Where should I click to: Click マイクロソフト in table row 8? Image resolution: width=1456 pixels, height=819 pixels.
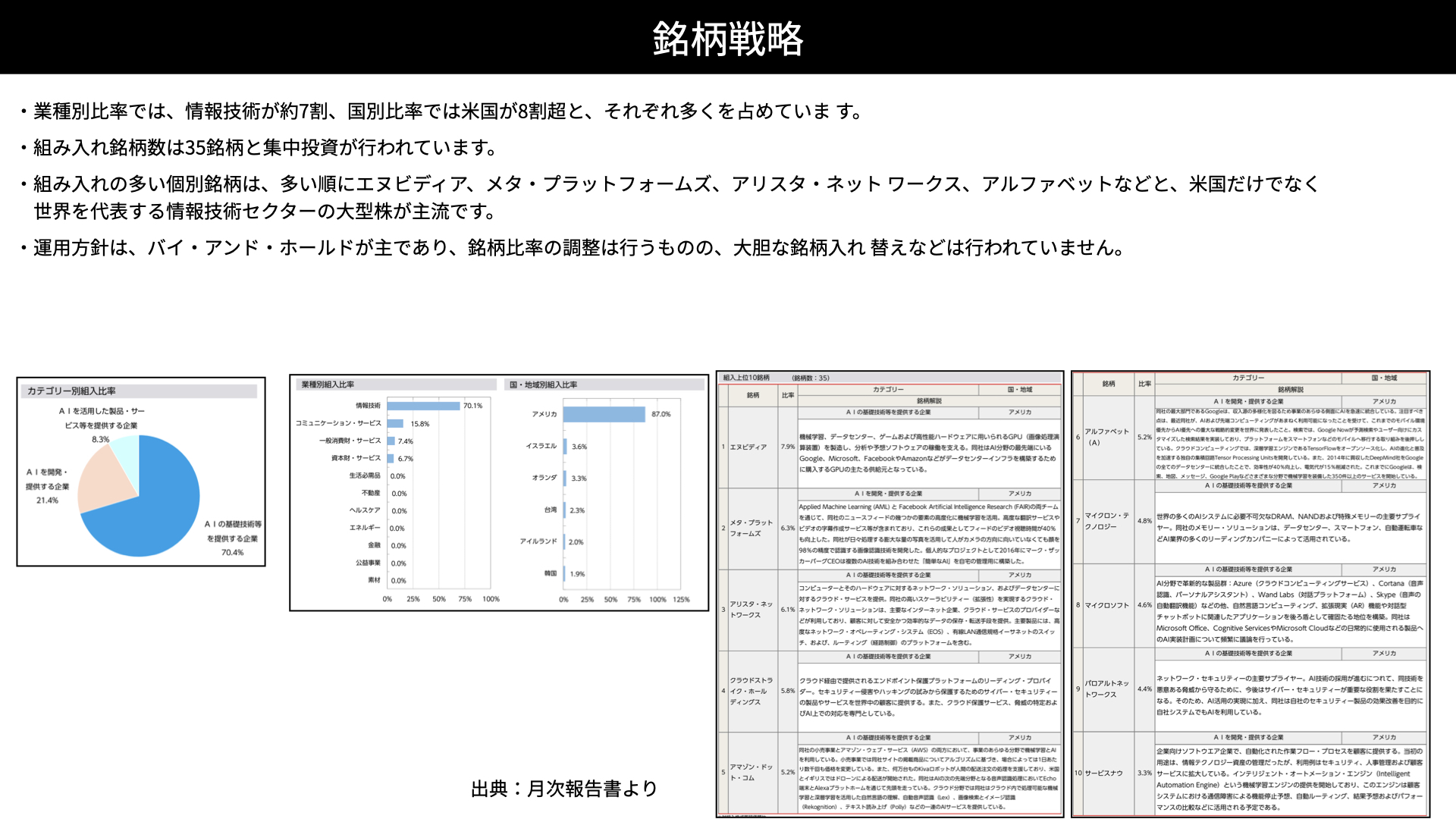click(x=1106, y=606)
